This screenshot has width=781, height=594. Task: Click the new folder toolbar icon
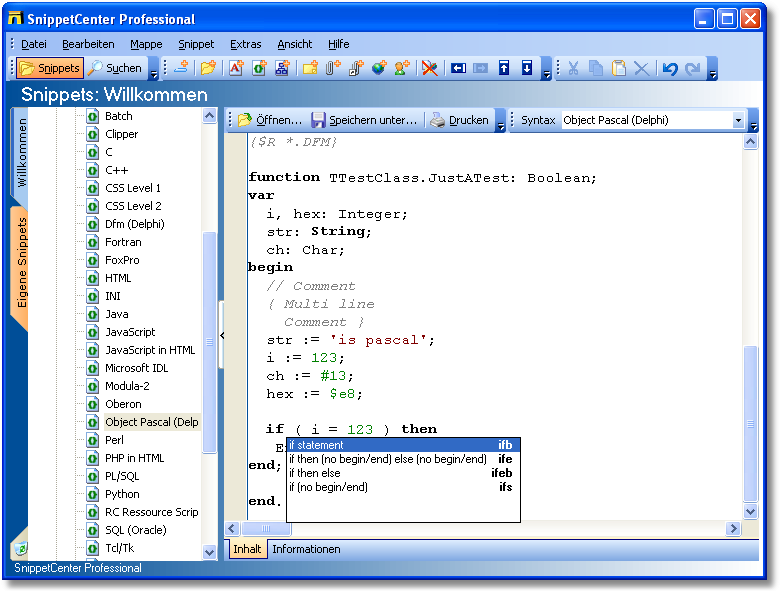(208, 68)
